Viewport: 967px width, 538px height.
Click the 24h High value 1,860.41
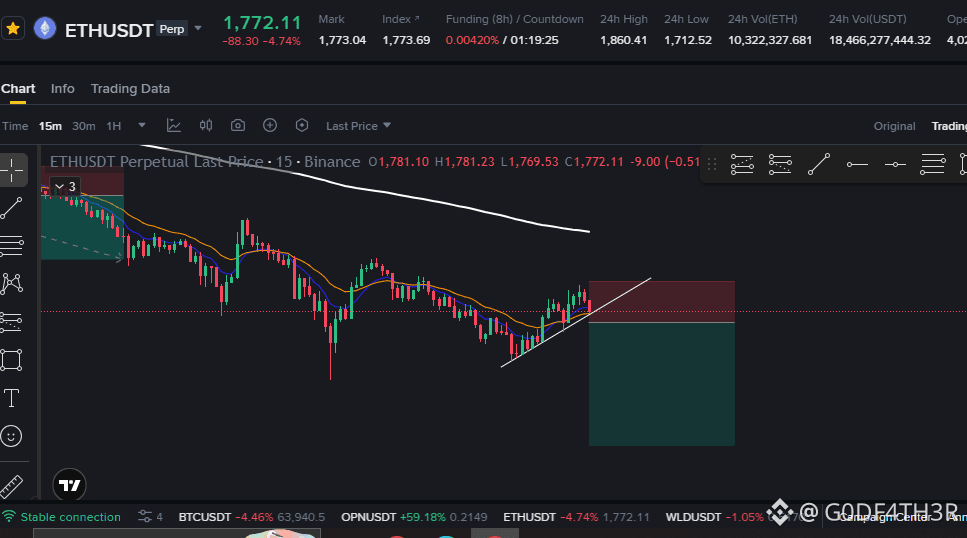(623, 40)
